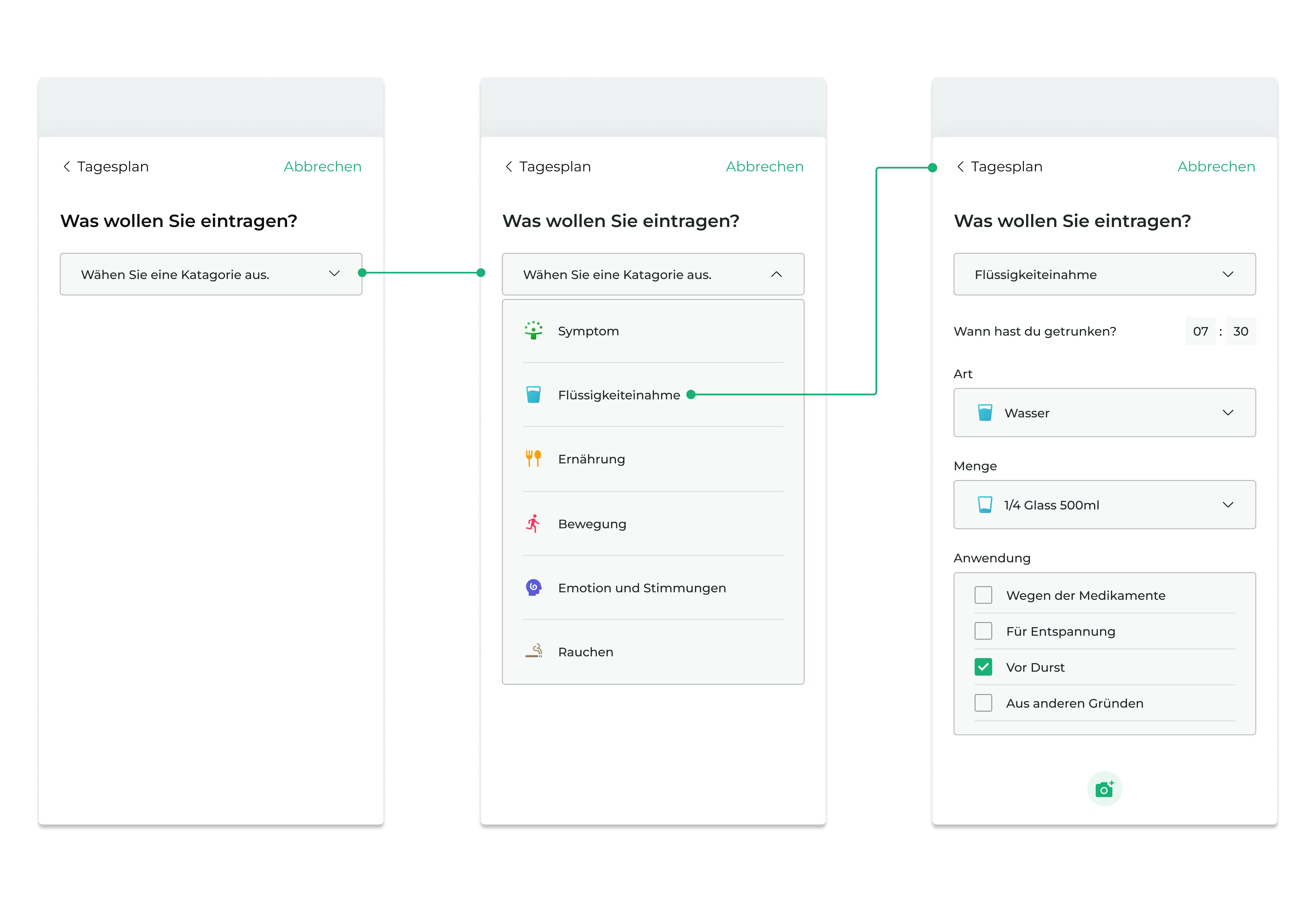
Task: Open the Wasser type dropdown
Action: click(1104, 413)
